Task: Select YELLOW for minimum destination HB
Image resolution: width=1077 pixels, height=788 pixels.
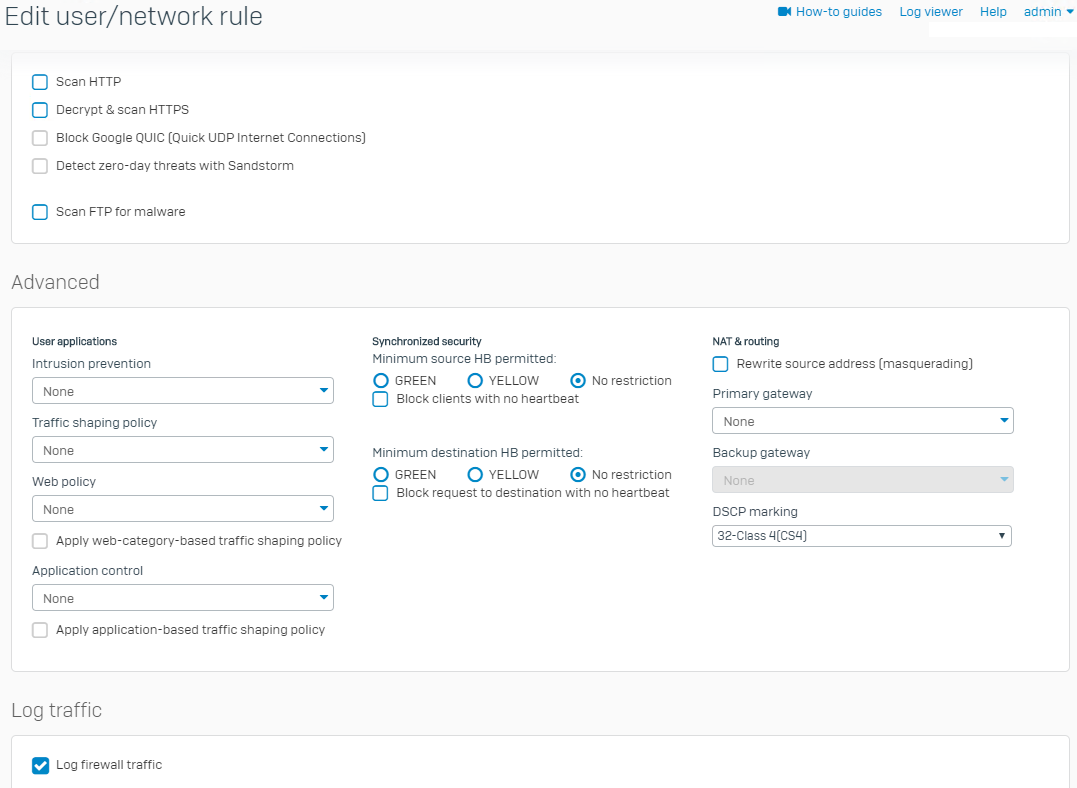Action: [x=475, y=475]
